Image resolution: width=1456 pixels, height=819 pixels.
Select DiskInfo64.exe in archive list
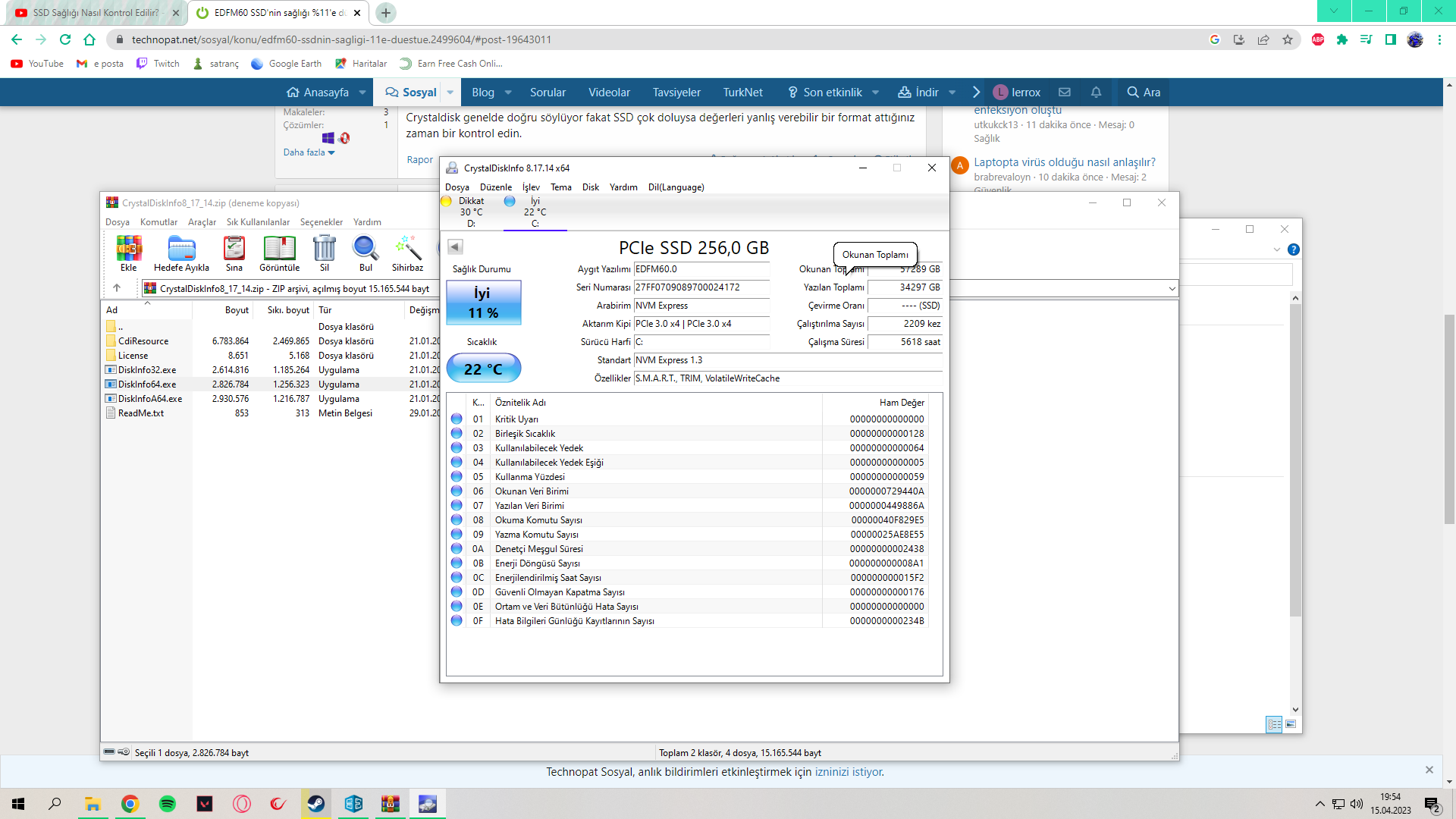click(147, 384)
